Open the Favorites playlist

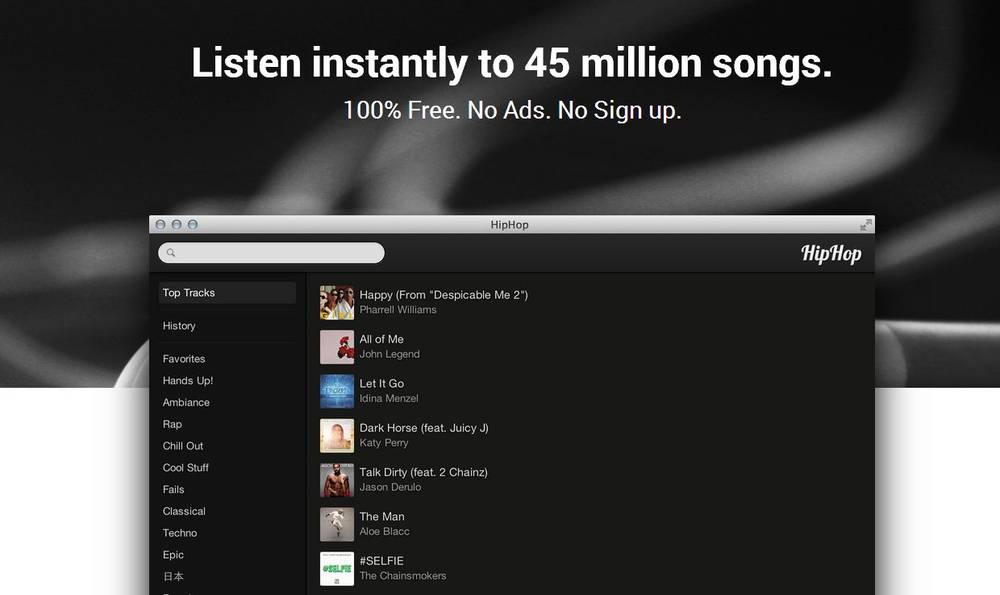tap(184, 359)
